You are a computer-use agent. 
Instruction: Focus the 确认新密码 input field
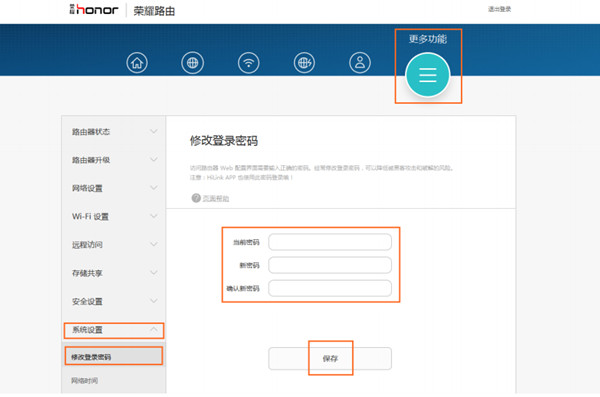click(330, 288)
